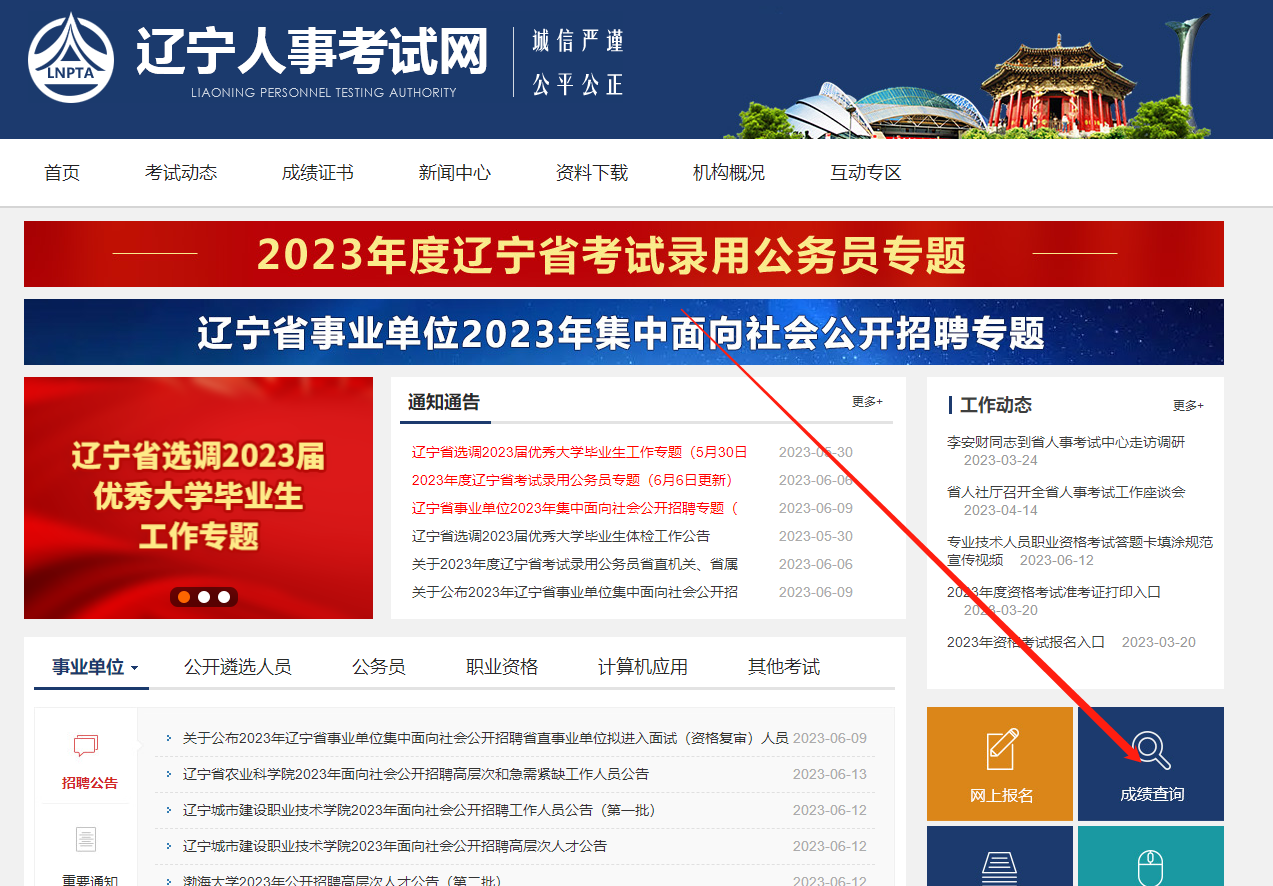Viewport: 1273px width, 886px height.
Task: Switch to the 公务员 tab
Action: (379, 667)
